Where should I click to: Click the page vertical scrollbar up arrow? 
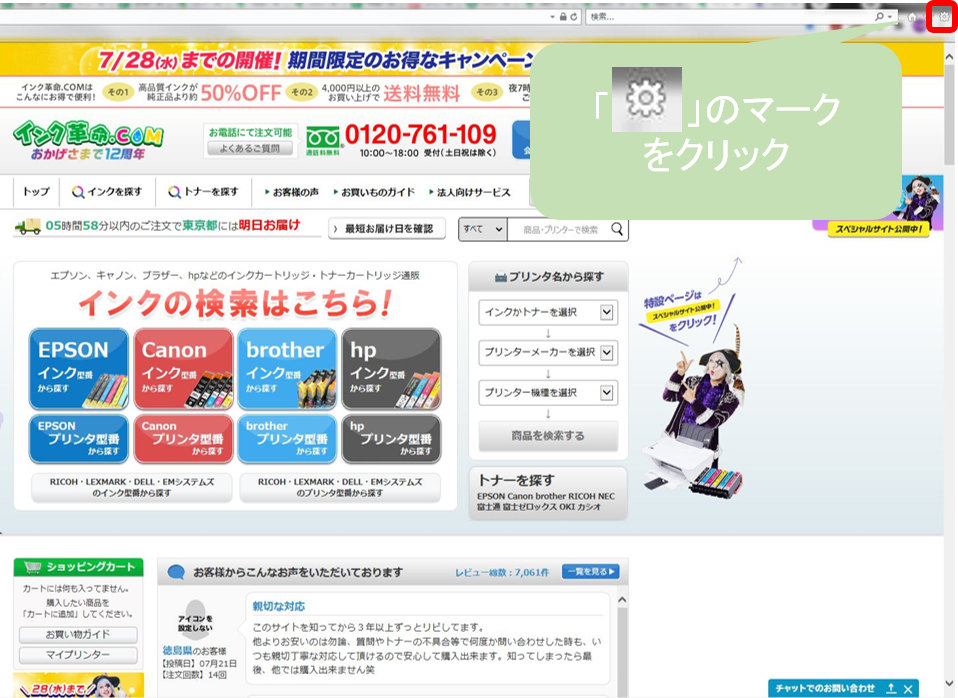pos(949,57)
